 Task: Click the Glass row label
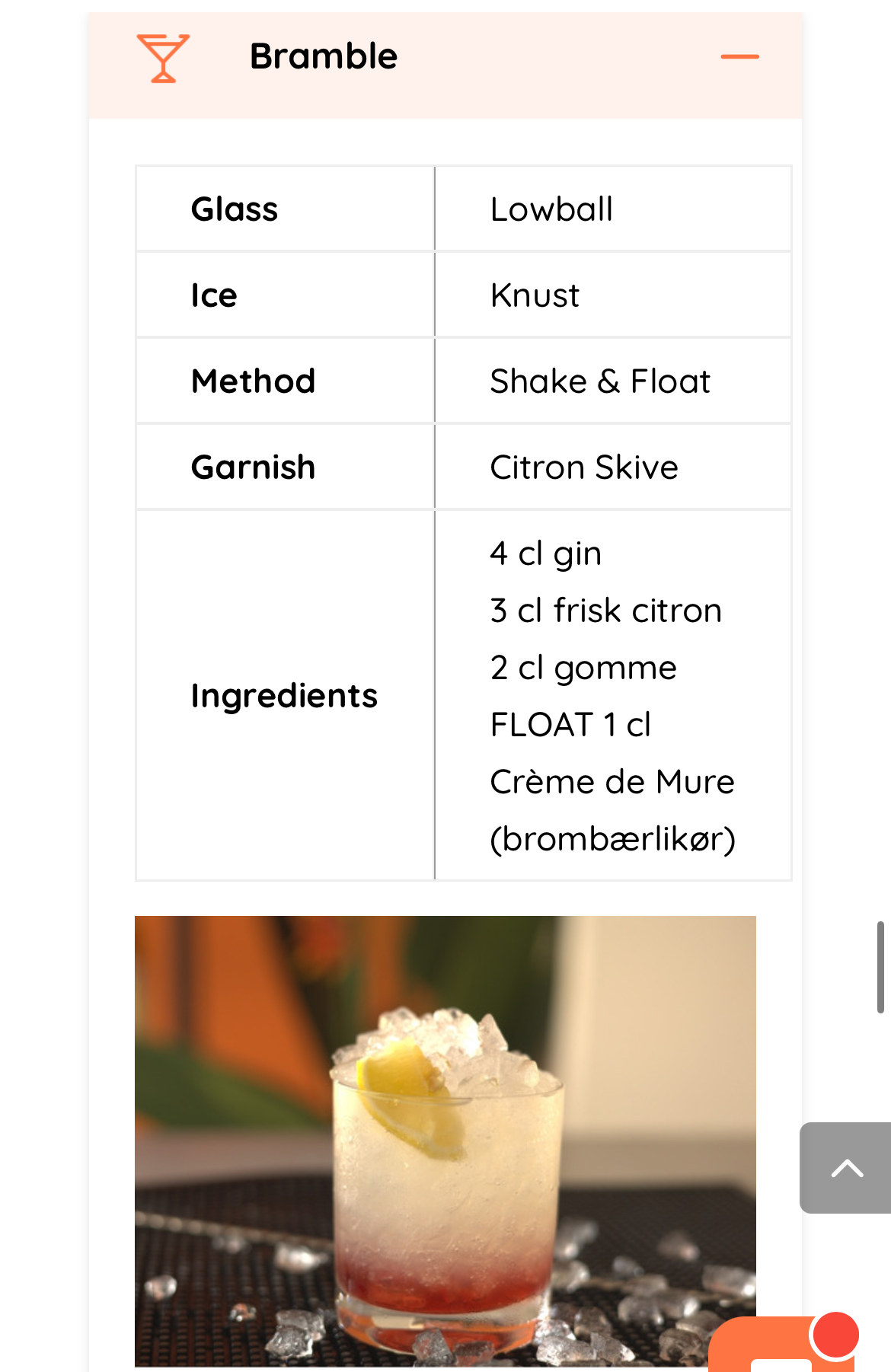[235, 209]
